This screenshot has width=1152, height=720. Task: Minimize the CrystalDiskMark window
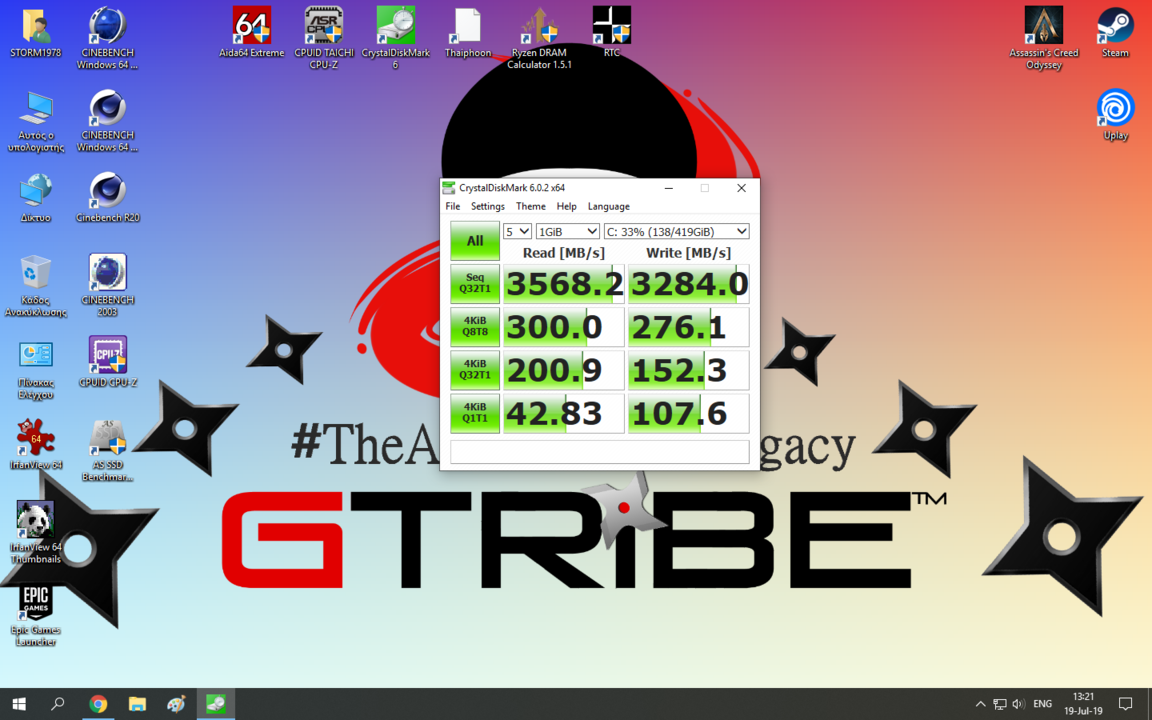click(x=669, y=188)
